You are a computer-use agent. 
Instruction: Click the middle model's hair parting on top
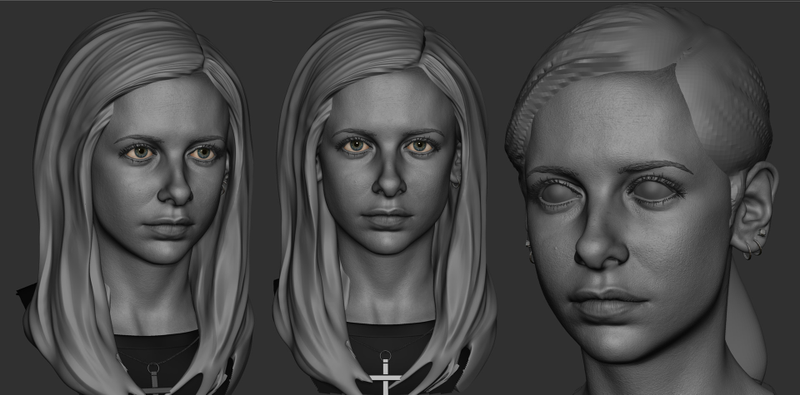[x=422, y=41]
